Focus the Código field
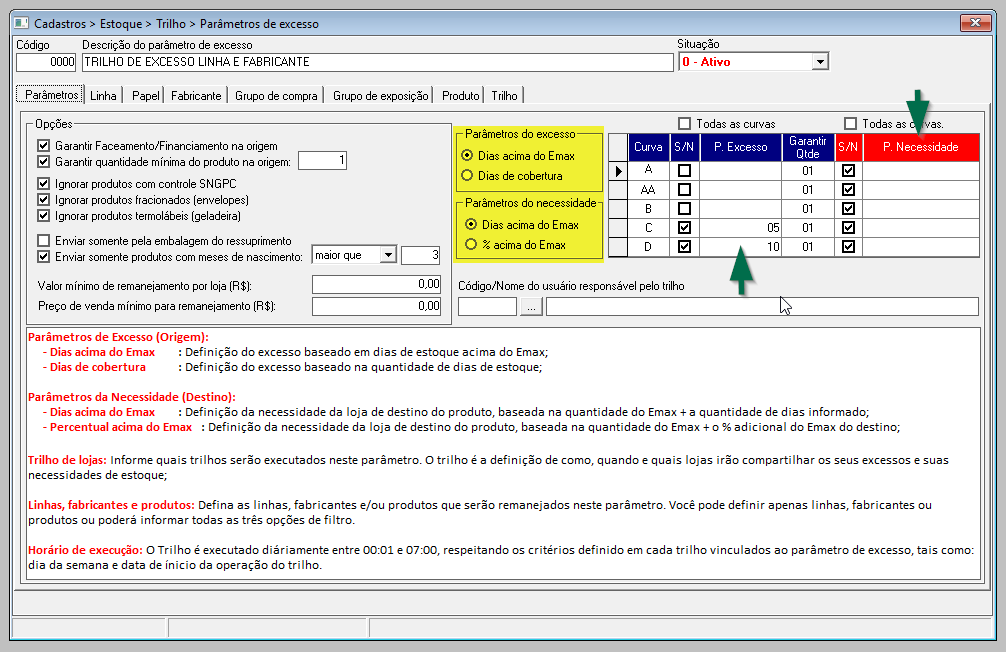Viewport: 1006px width, 652px height. (46, 62)
